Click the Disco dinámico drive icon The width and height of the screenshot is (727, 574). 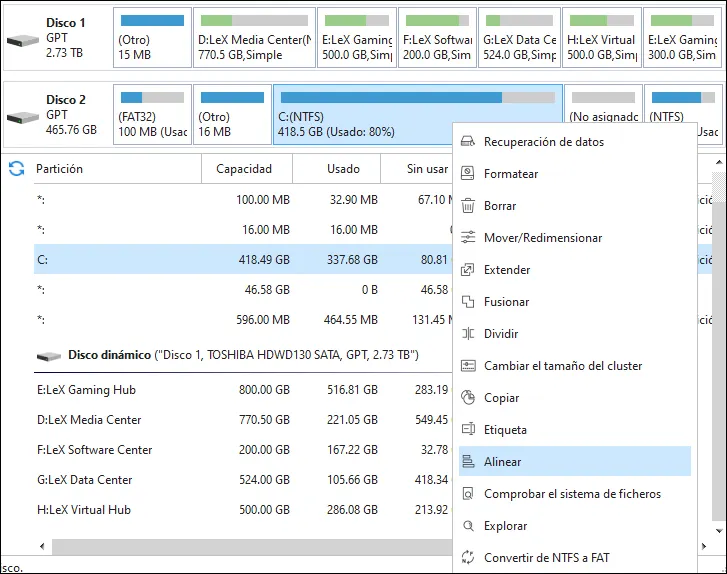pos(49,356)
